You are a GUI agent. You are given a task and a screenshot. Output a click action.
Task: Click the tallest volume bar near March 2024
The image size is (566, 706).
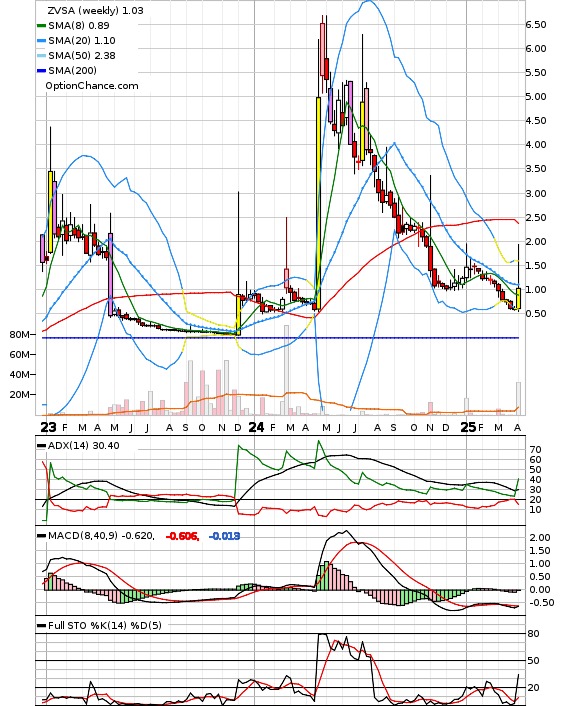[x=286, y=370]
